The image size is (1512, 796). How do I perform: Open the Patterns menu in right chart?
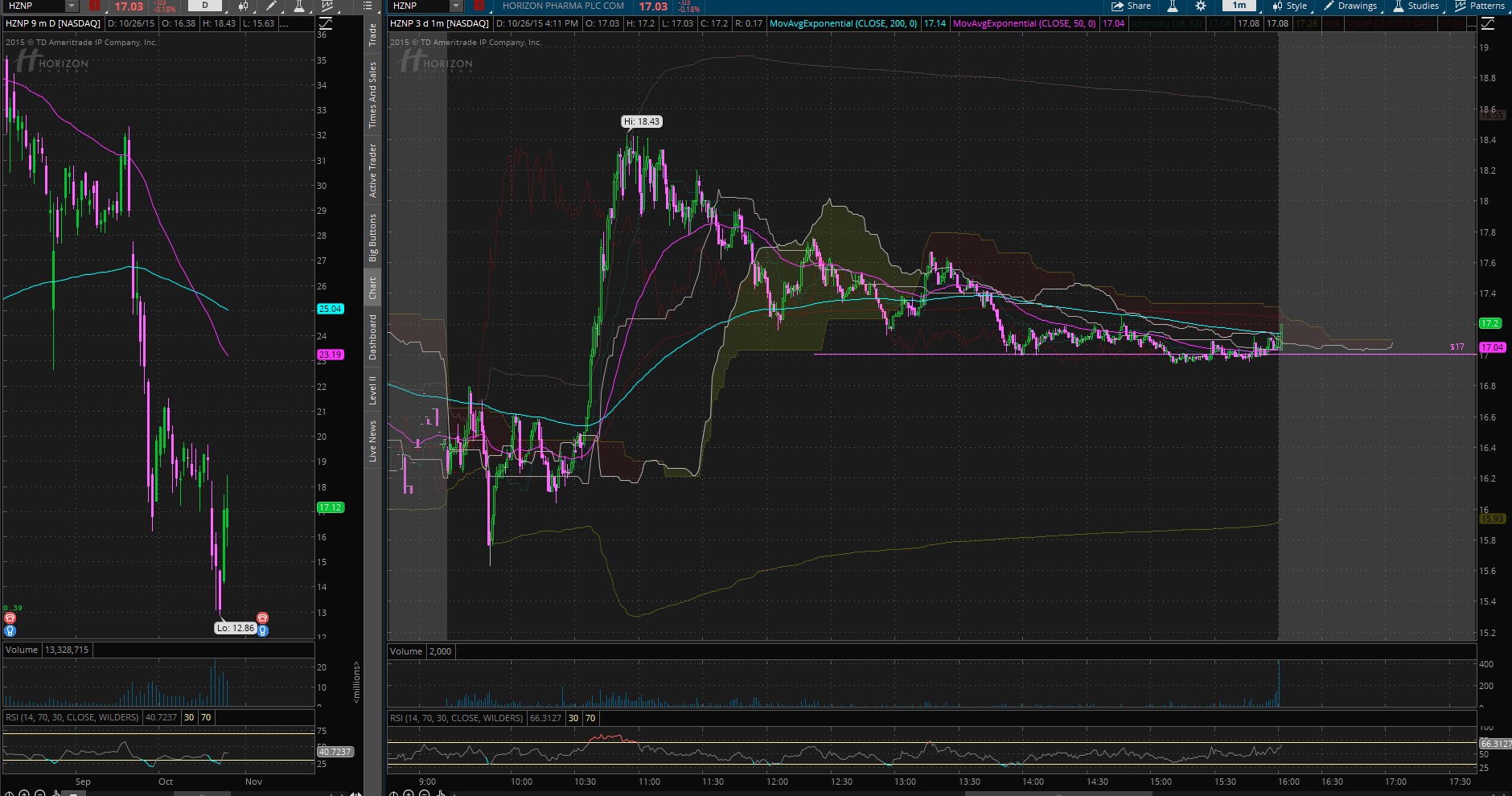[x=1480, y=6]
